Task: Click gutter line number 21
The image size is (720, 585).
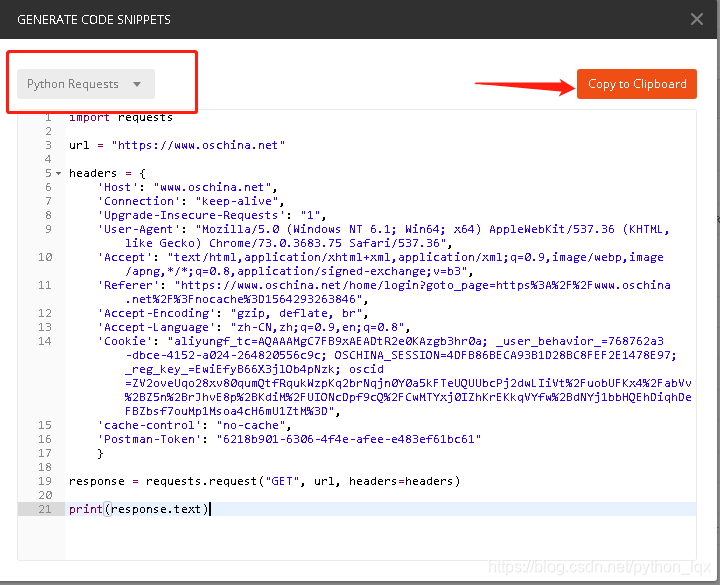Action: click(45, 509)
